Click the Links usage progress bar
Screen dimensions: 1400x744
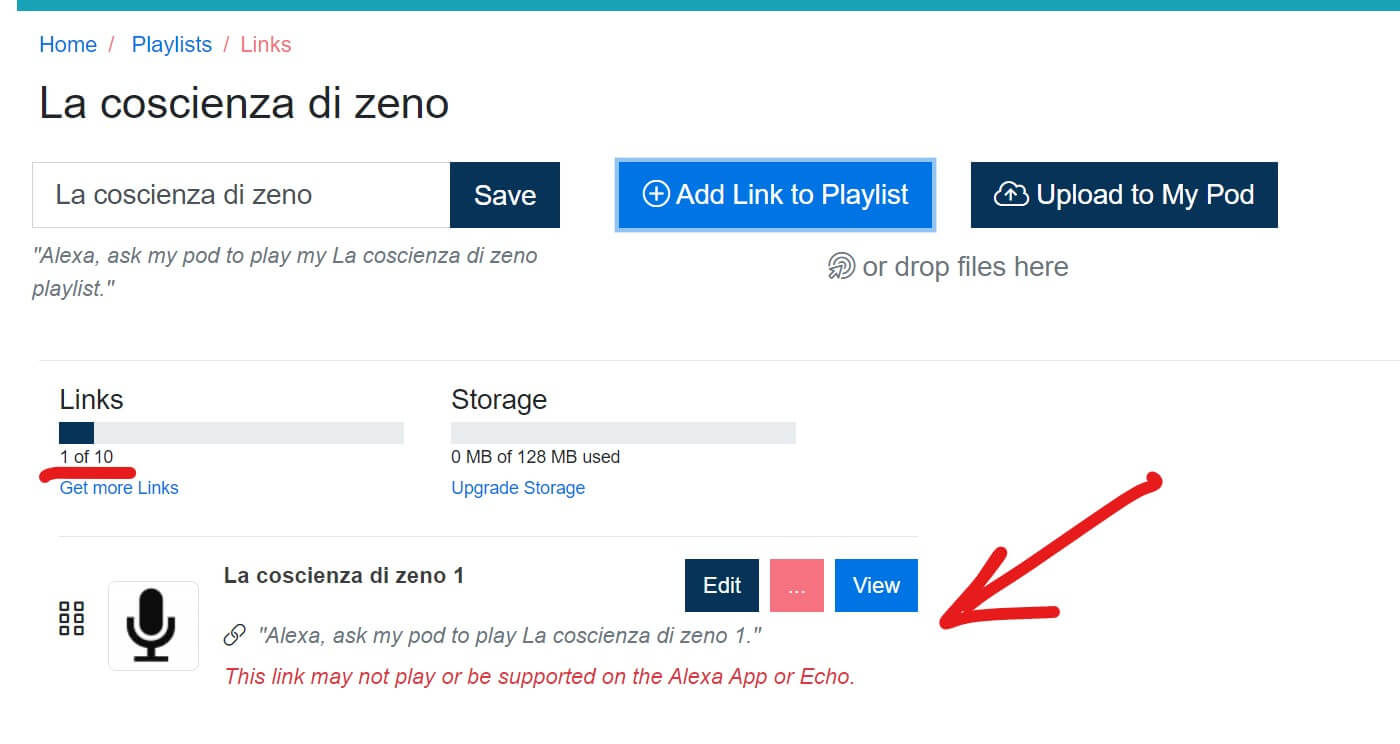231,433
